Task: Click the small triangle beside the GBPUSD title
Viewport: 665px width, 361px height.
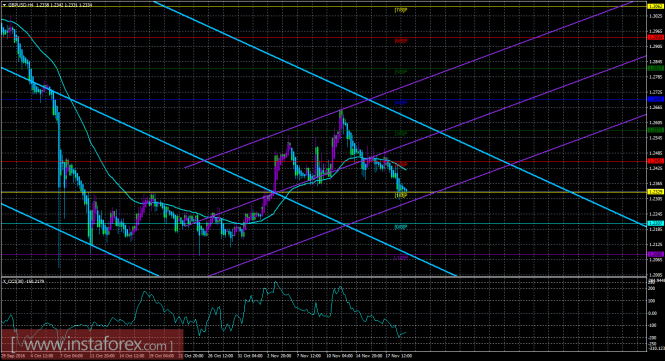Action: tap(4, 5)
